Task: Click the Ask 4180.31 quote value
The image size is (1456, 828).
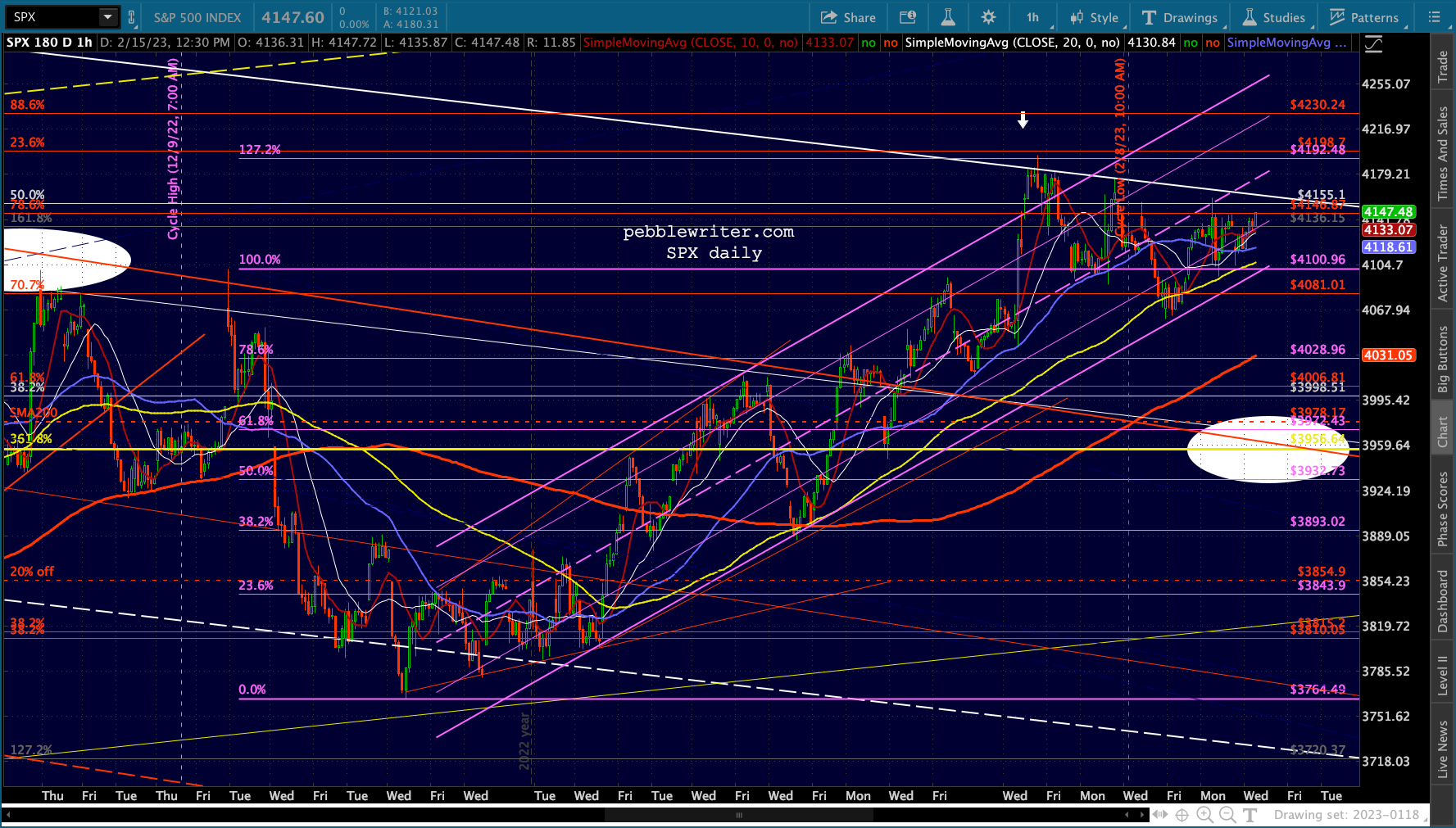Action: click(410, 25)
